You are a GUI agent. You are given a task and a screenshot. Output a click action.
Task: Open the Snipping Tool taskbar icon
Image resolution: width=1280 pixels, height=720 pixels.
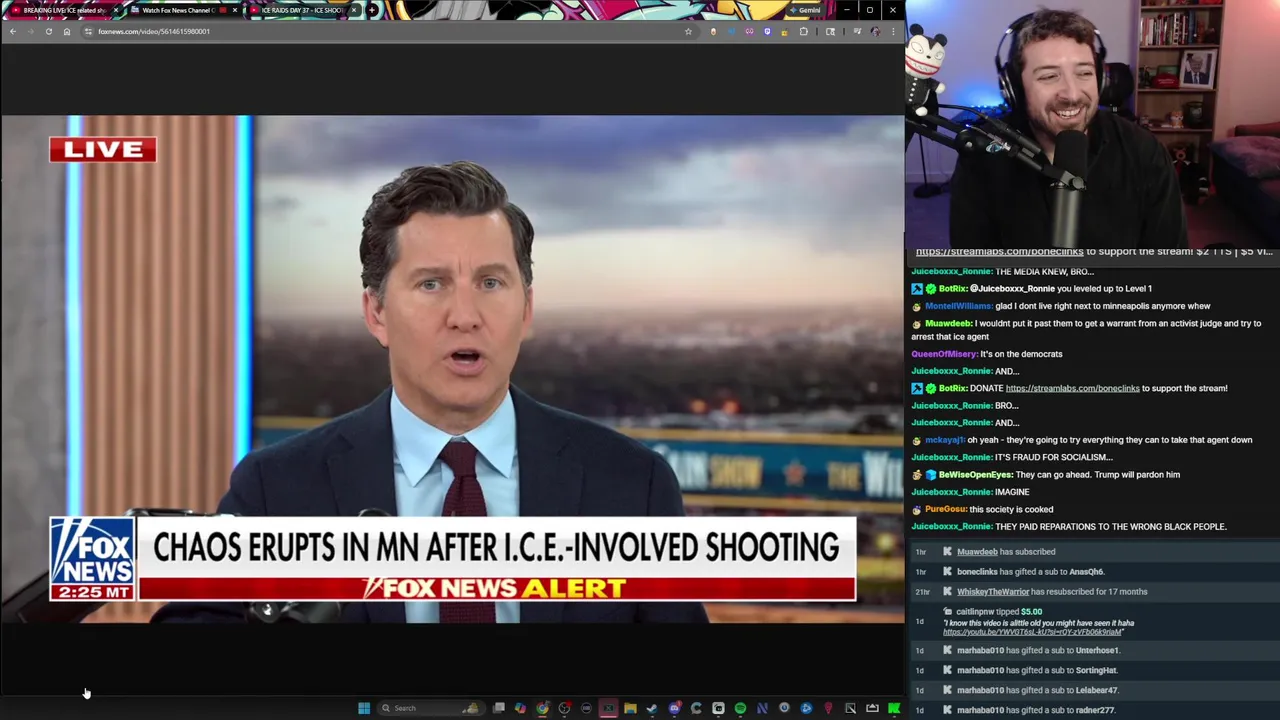coord(850,708)
